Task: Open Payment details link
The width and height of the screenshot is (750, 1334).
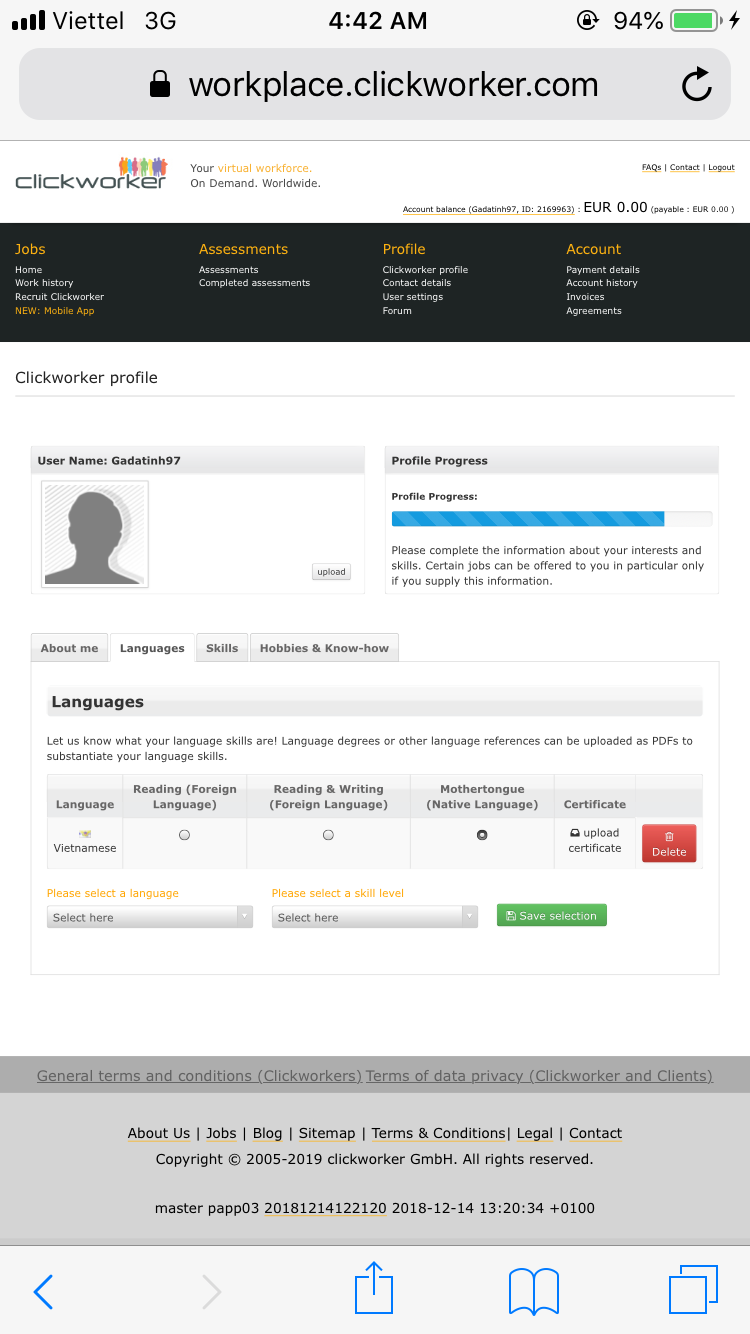Action: click(603, 270)
